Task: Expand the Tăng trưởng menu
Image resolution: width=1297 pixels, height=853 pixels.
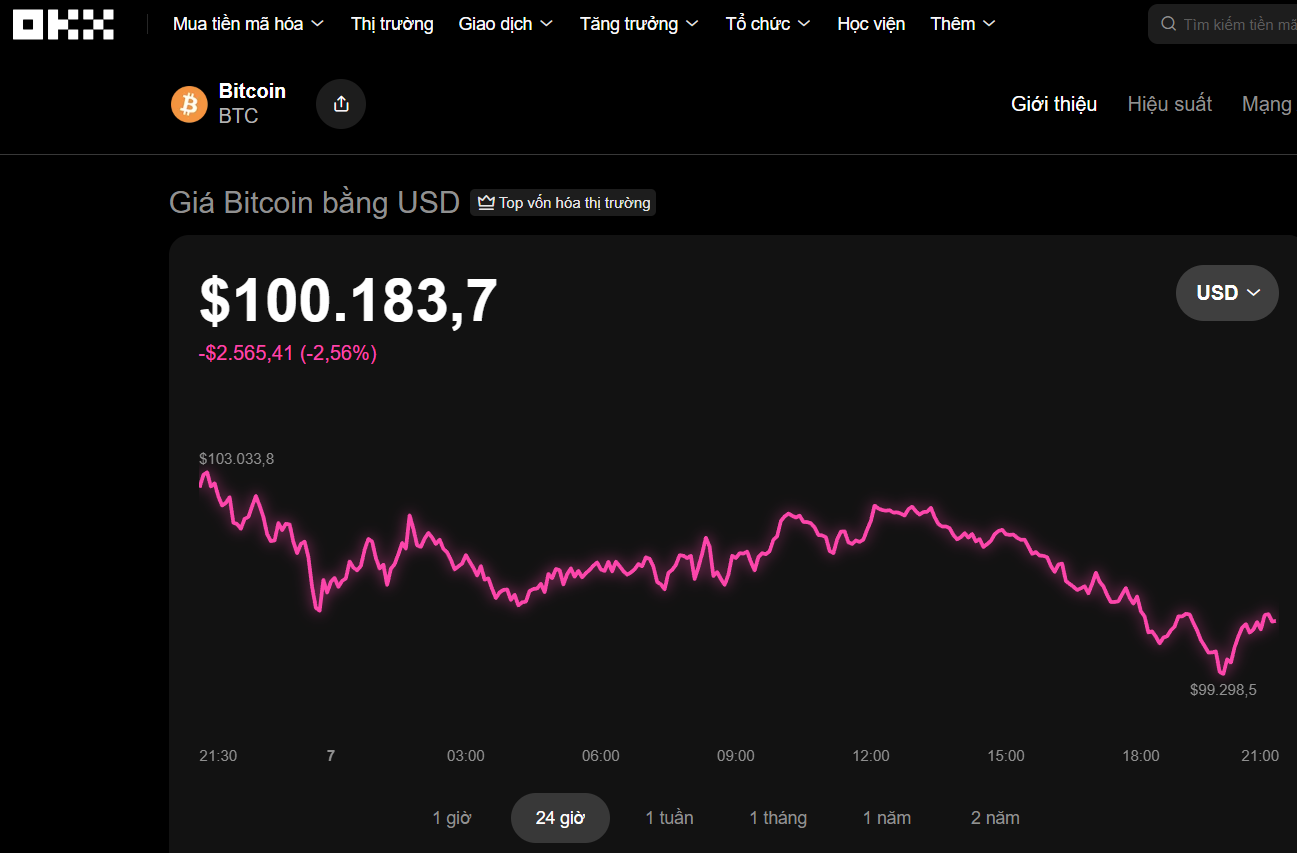Action: coord(639,24)
